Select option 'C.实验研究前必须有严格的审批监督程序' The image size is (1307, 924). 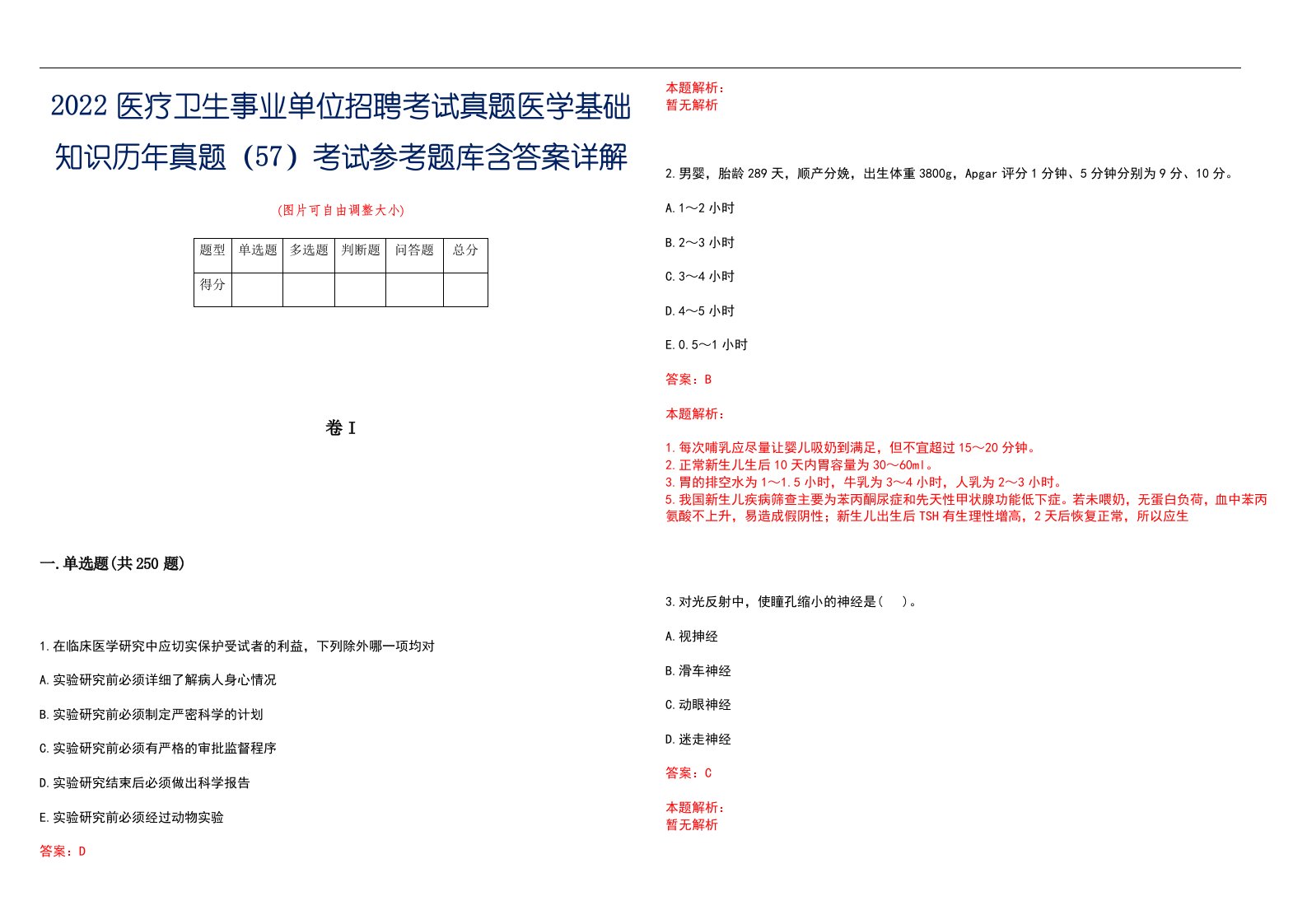click(158, 749)
